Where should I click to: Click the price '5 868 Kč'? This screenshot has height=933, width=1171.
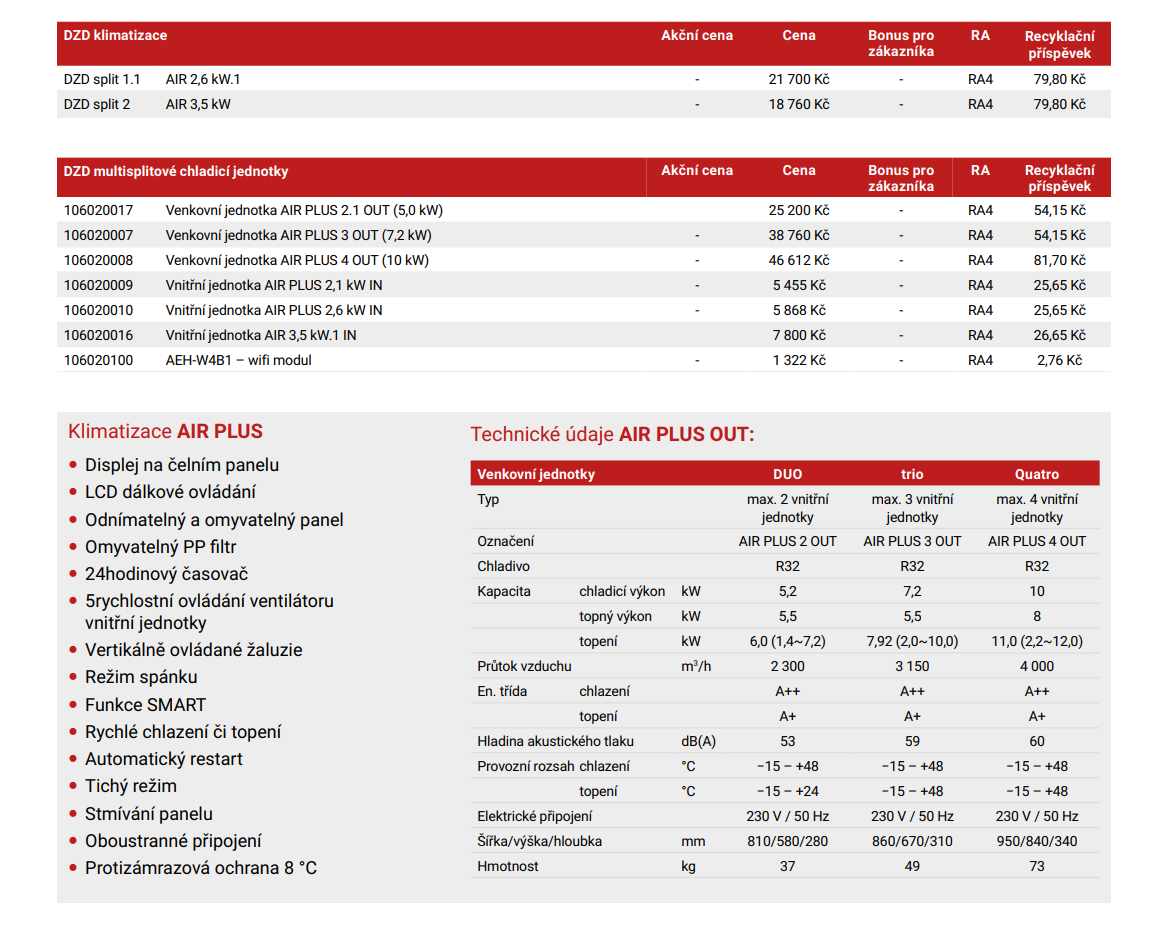pyautogui.click(x=799, y=310)
